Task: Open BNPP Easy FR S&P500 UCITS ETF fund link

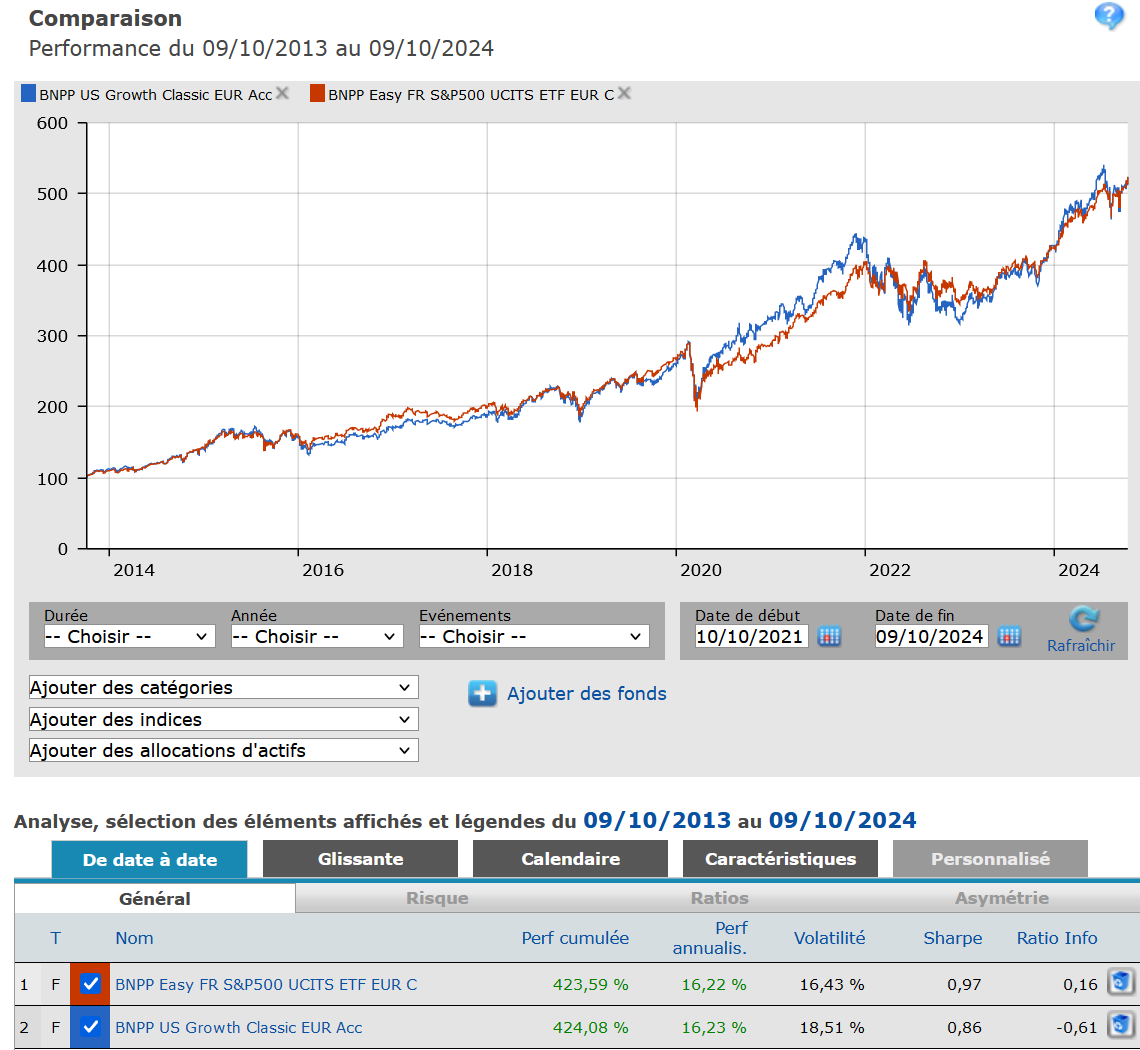Action: (266, 985)
